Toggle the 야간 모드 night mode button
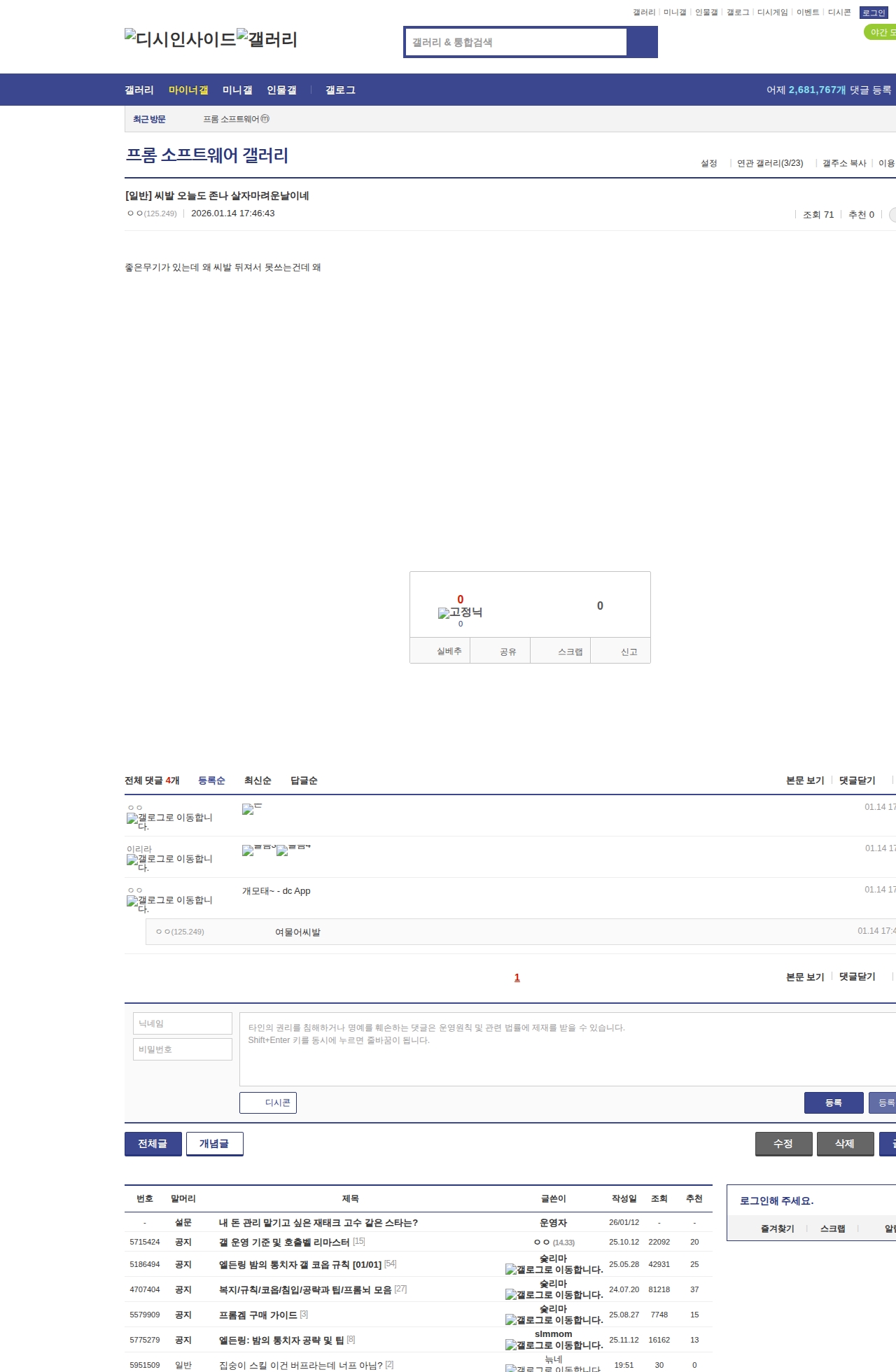 point(881,32)
